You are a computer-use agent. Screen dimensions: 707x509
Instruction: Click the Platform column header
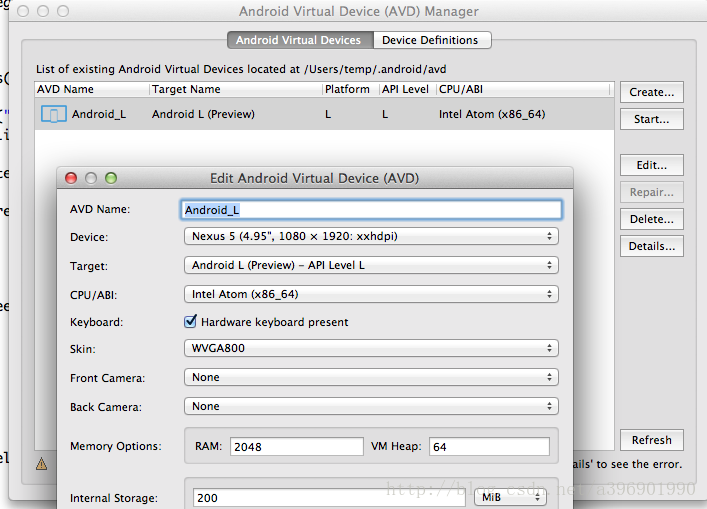[351, 89]
